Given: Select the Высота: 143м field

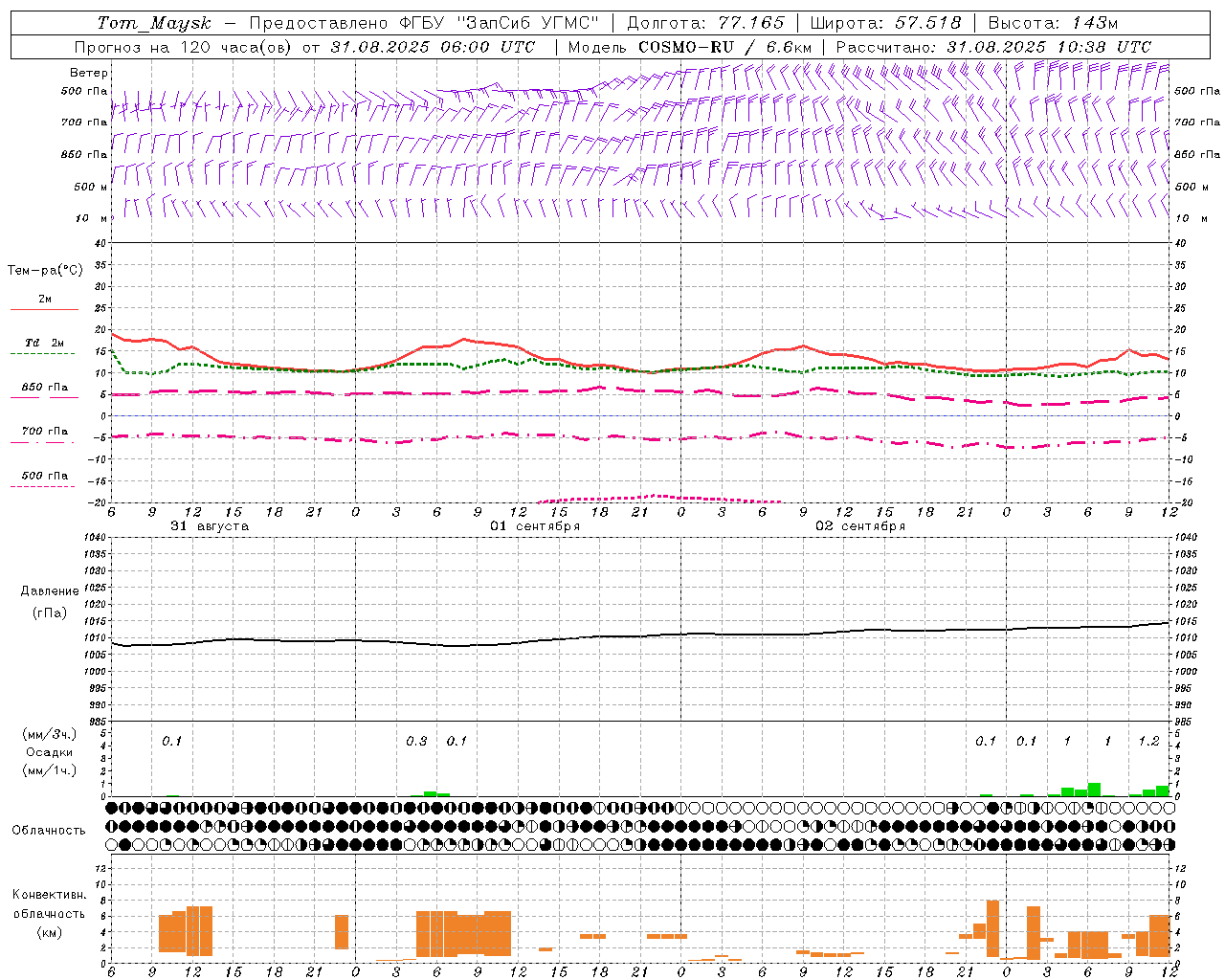Looking at the screenshot, I should (x=1053, y=23).
